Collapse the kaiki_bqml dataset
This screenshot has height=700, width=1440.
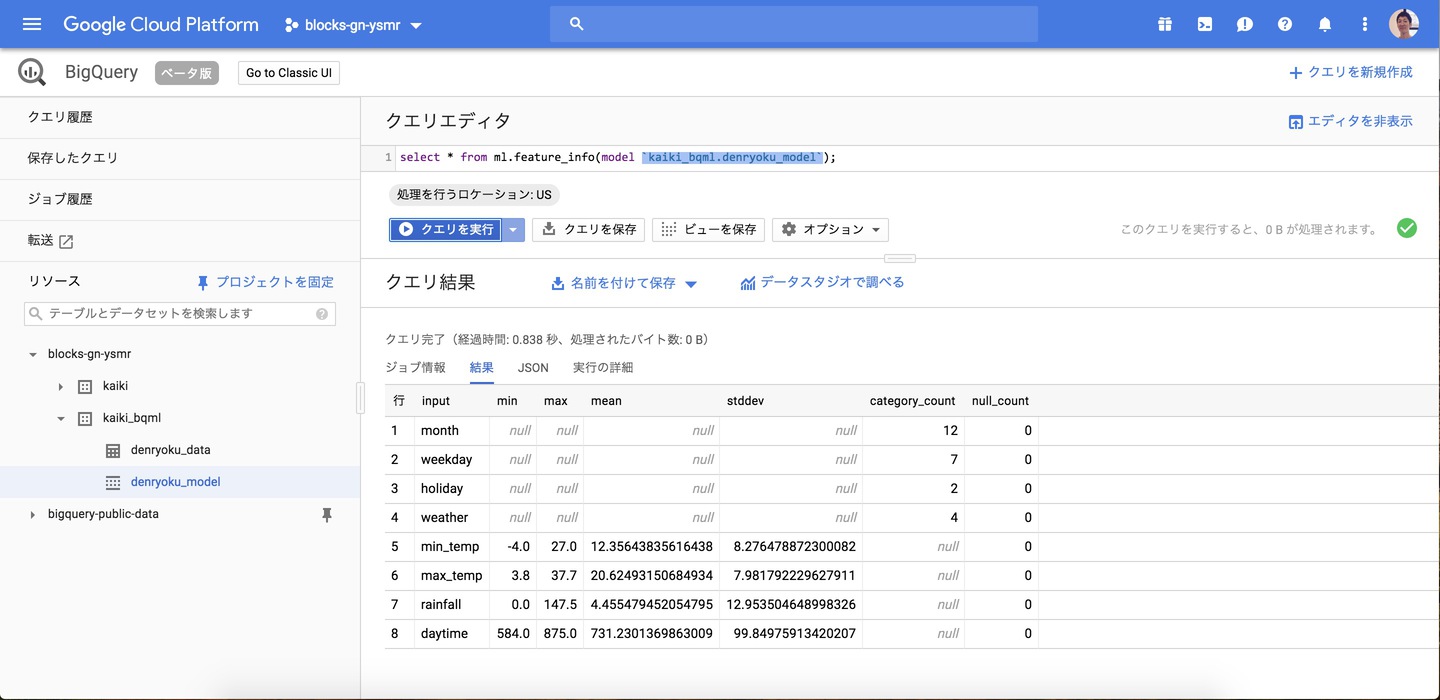tap(61, 418)
